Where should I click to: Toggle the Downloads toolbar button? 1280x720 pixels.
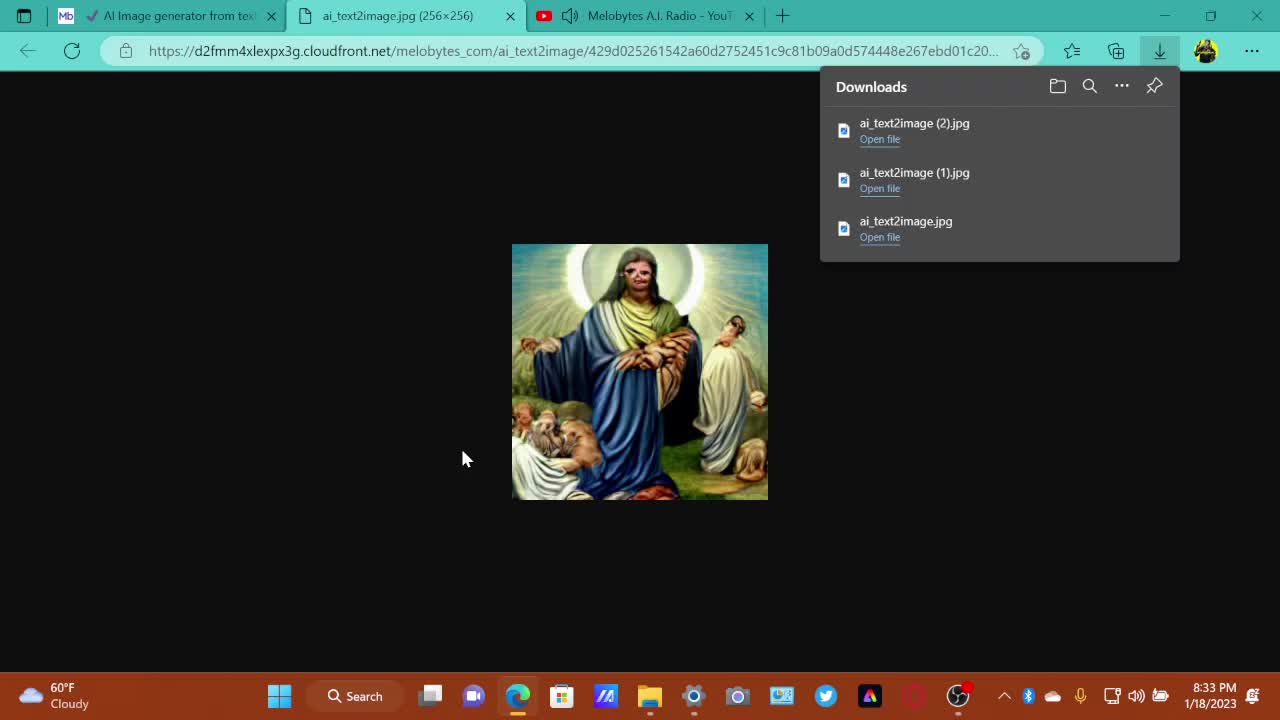1160,51
